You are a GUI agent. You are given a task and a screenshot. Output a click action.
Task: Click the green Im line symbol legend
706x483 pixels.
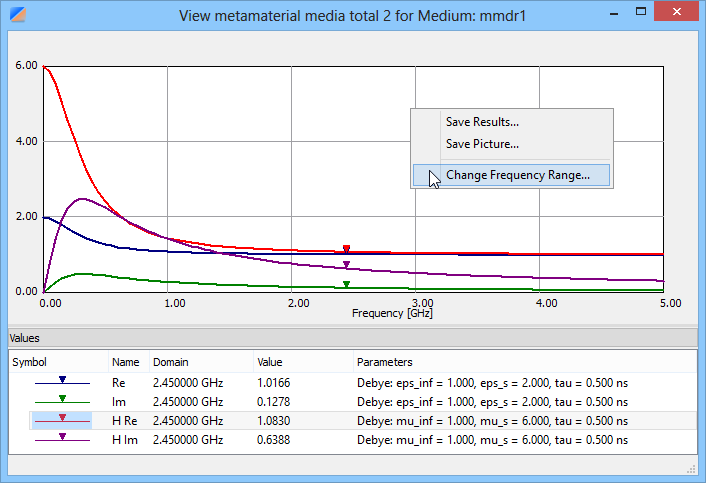(62, 400)
